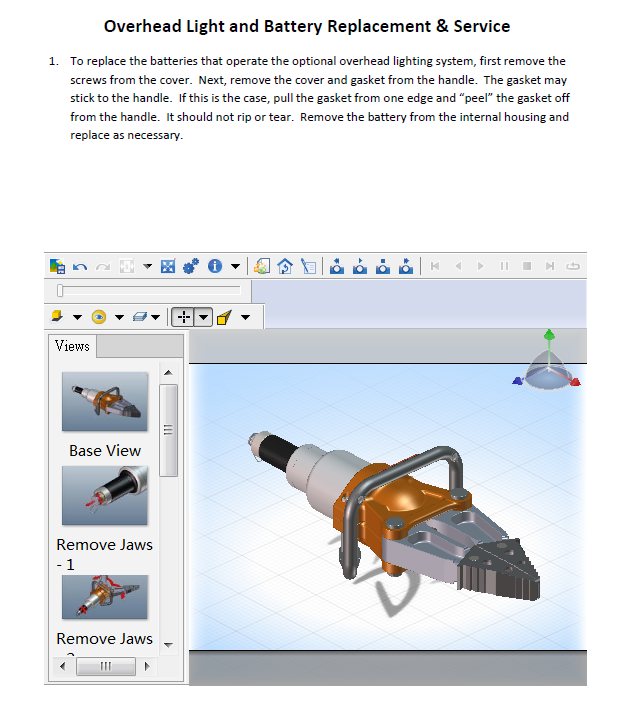Click the animation timeline slider handle

(60, 290)
